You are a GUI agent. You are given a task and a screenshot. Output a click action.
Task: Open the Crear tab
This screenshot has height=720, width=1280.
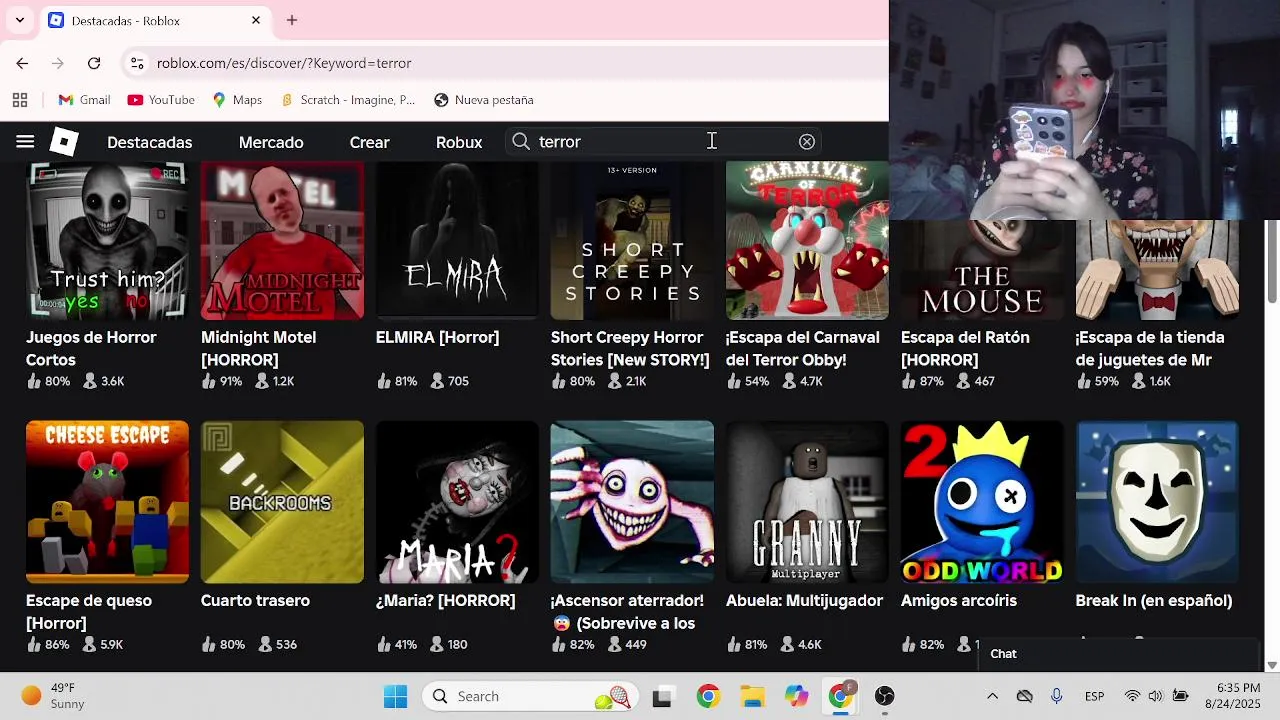click(370, 142)
